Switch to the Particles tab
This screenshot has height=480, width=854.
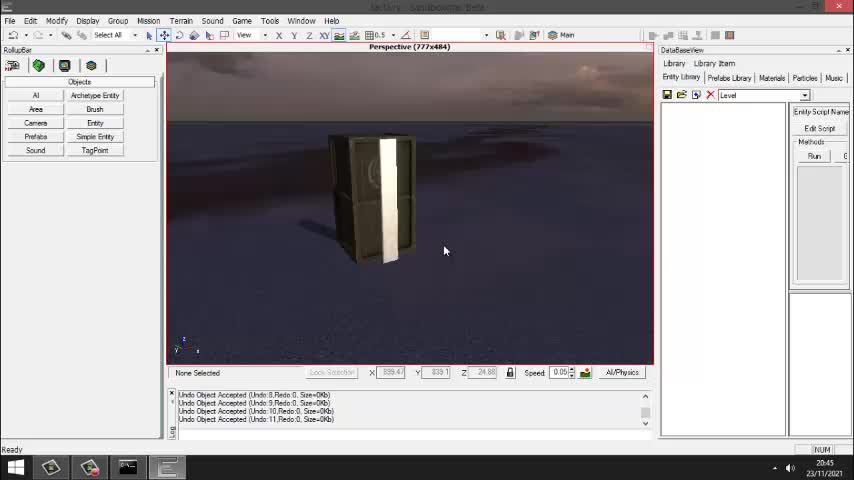[804, 78]
